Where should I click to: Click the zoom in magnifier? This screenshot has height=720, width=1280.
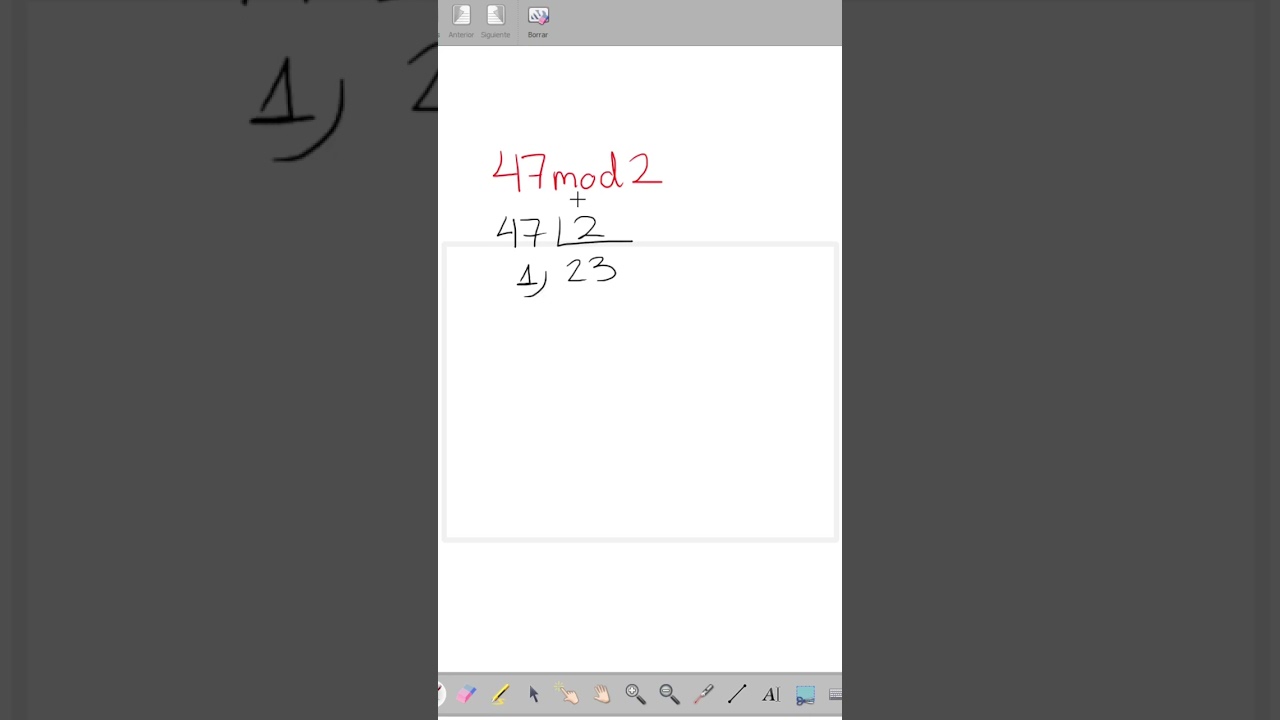(635, 694)
